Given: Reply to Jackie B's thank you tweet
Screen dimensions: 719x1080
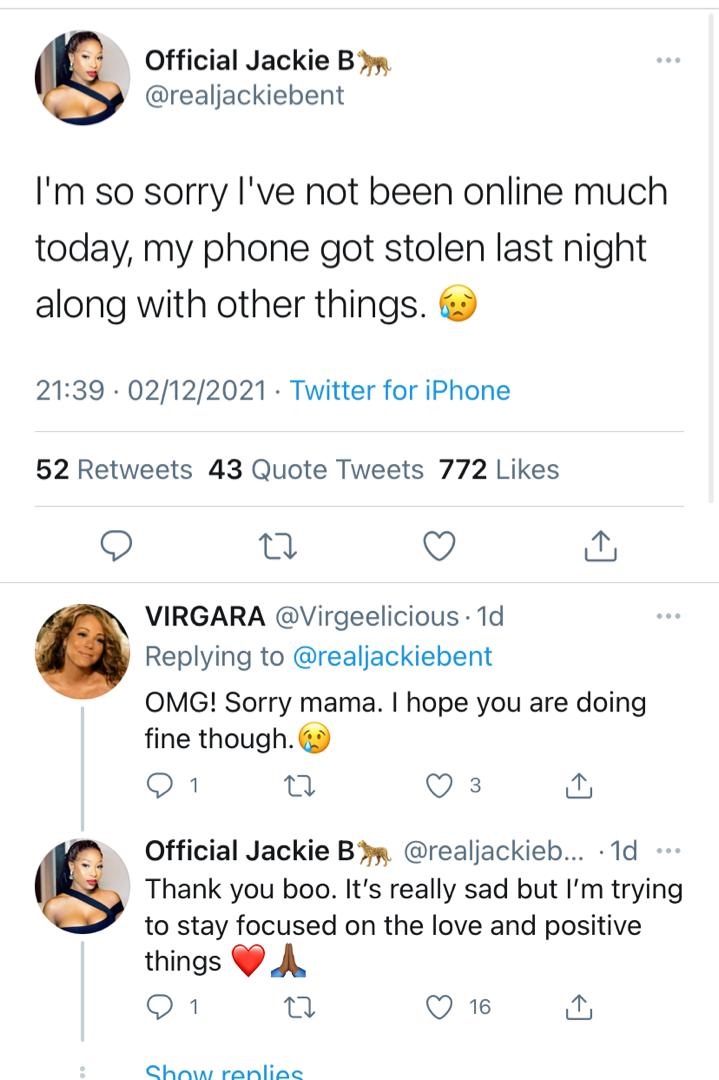Looking at the screenshot, I should 160,1007.
